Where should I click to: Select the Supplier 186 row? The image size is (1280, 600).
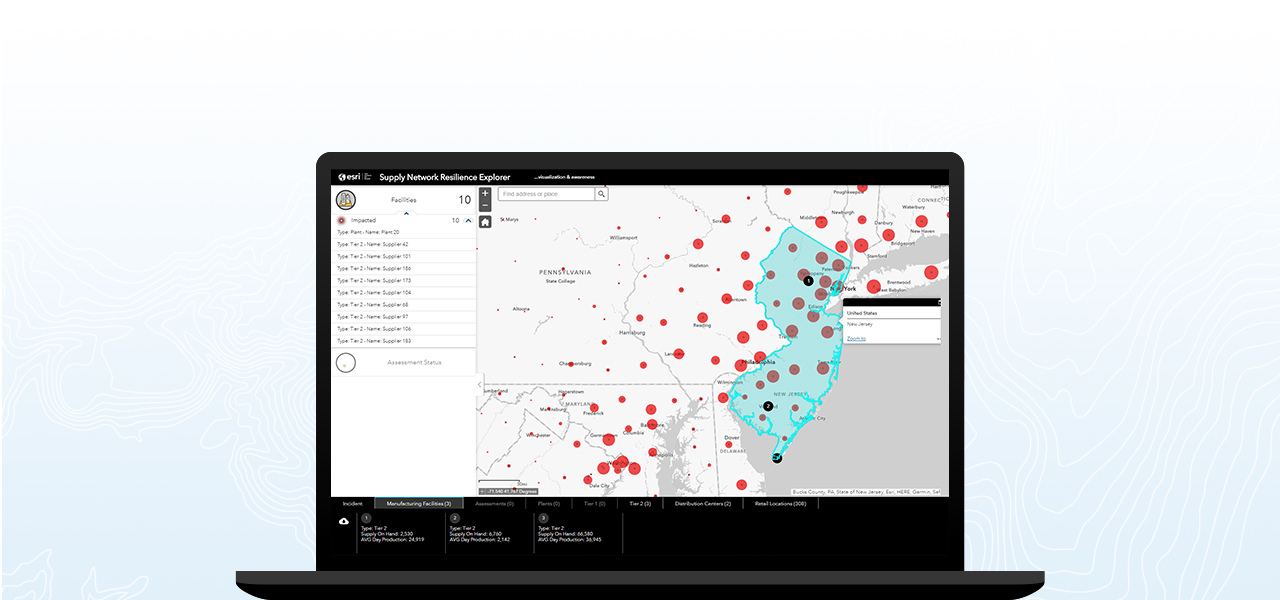click(404, 268)
